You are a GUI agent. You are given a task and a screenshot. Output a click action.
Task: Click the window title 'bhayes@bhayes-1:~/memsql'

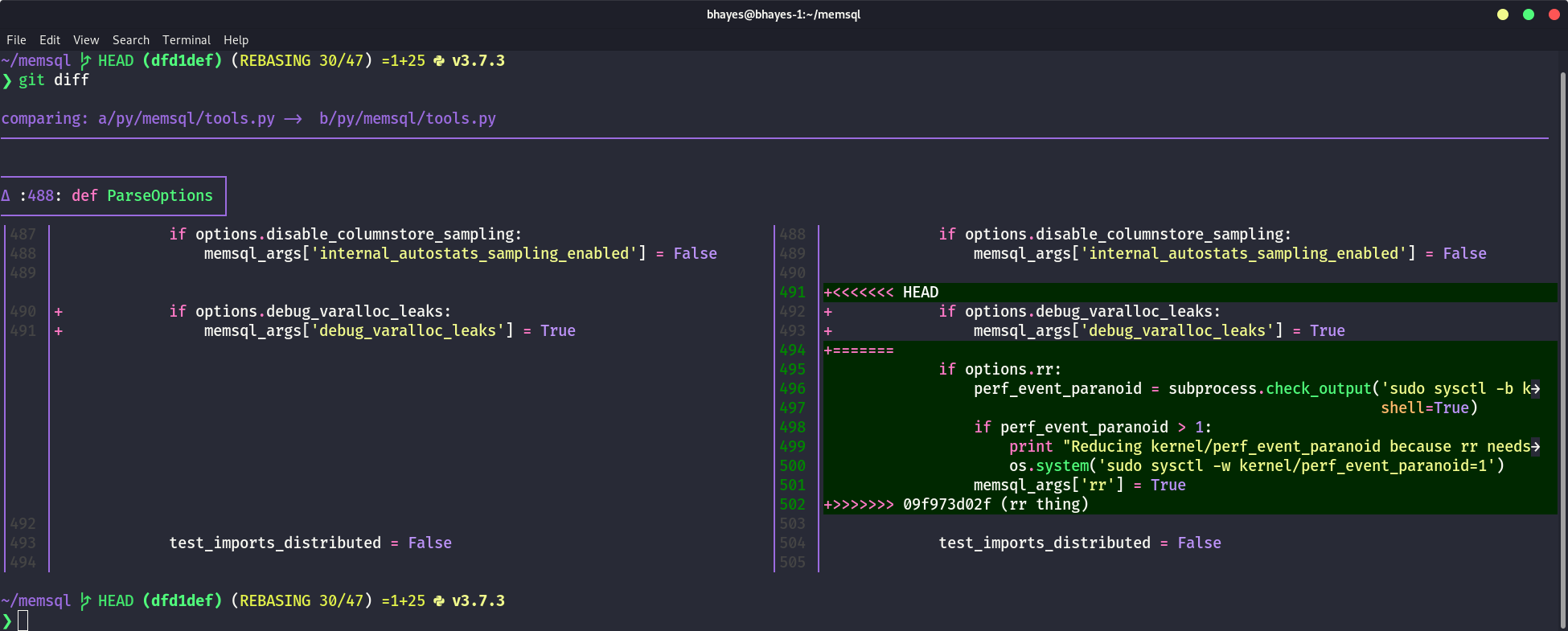[783, 14]
